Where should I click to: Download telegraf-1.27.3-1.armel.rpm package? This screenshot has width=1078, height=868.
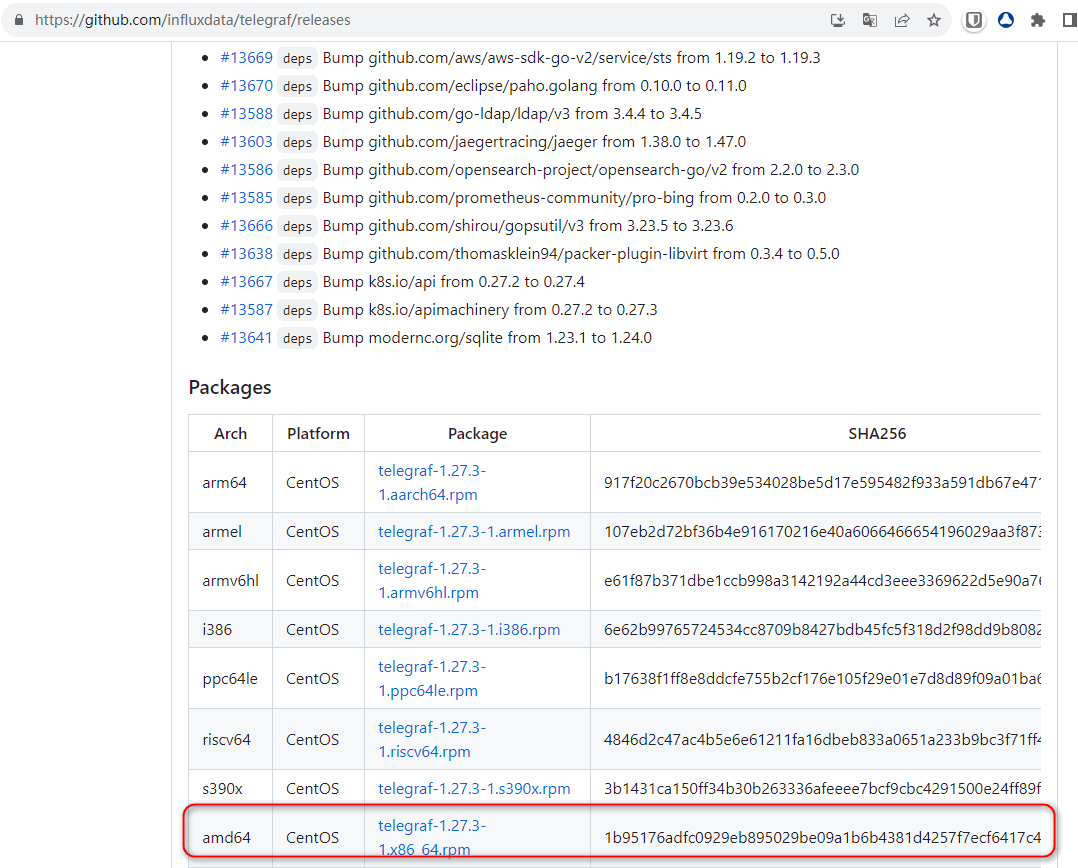pos(474,532)
